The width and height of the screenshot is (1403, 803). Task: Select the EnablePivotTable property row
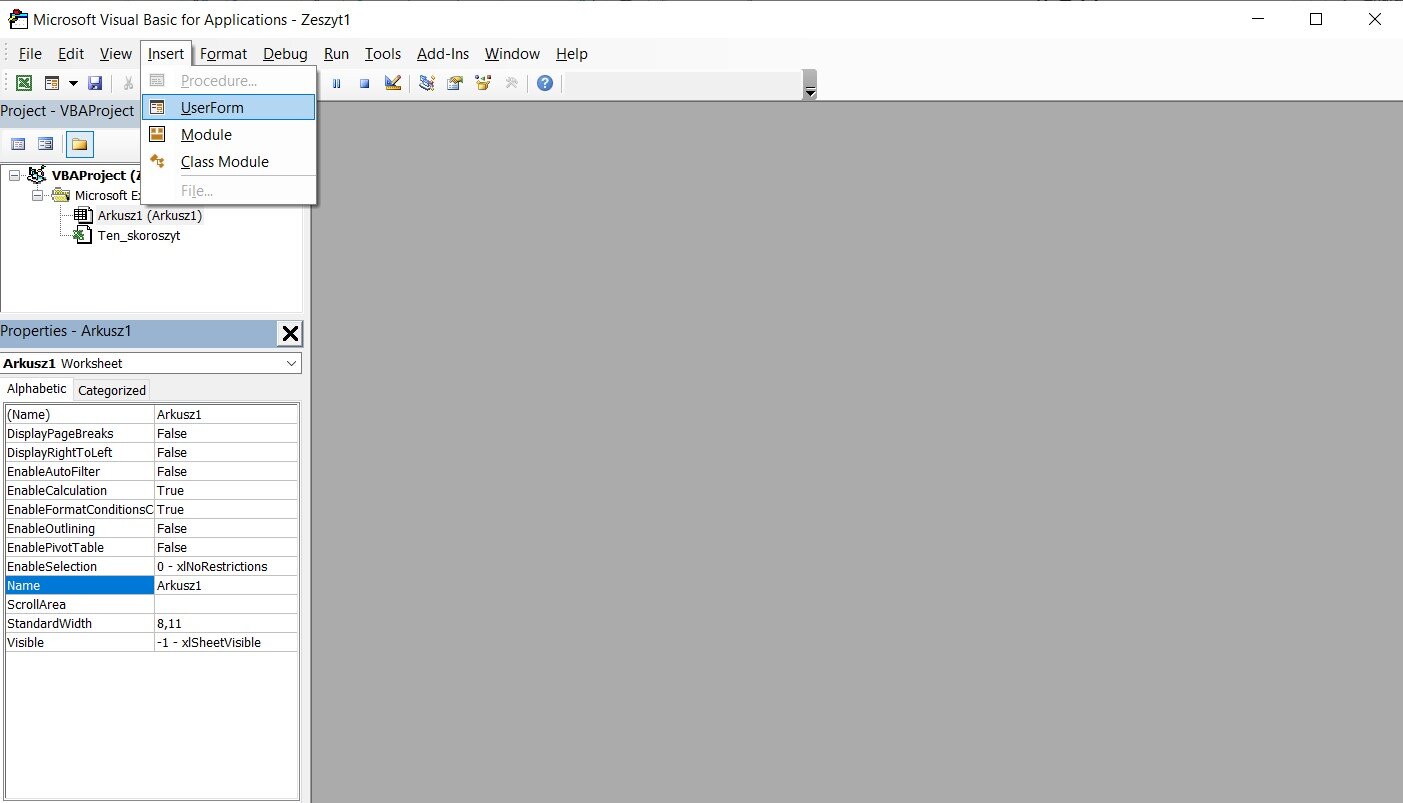point(151,547)
